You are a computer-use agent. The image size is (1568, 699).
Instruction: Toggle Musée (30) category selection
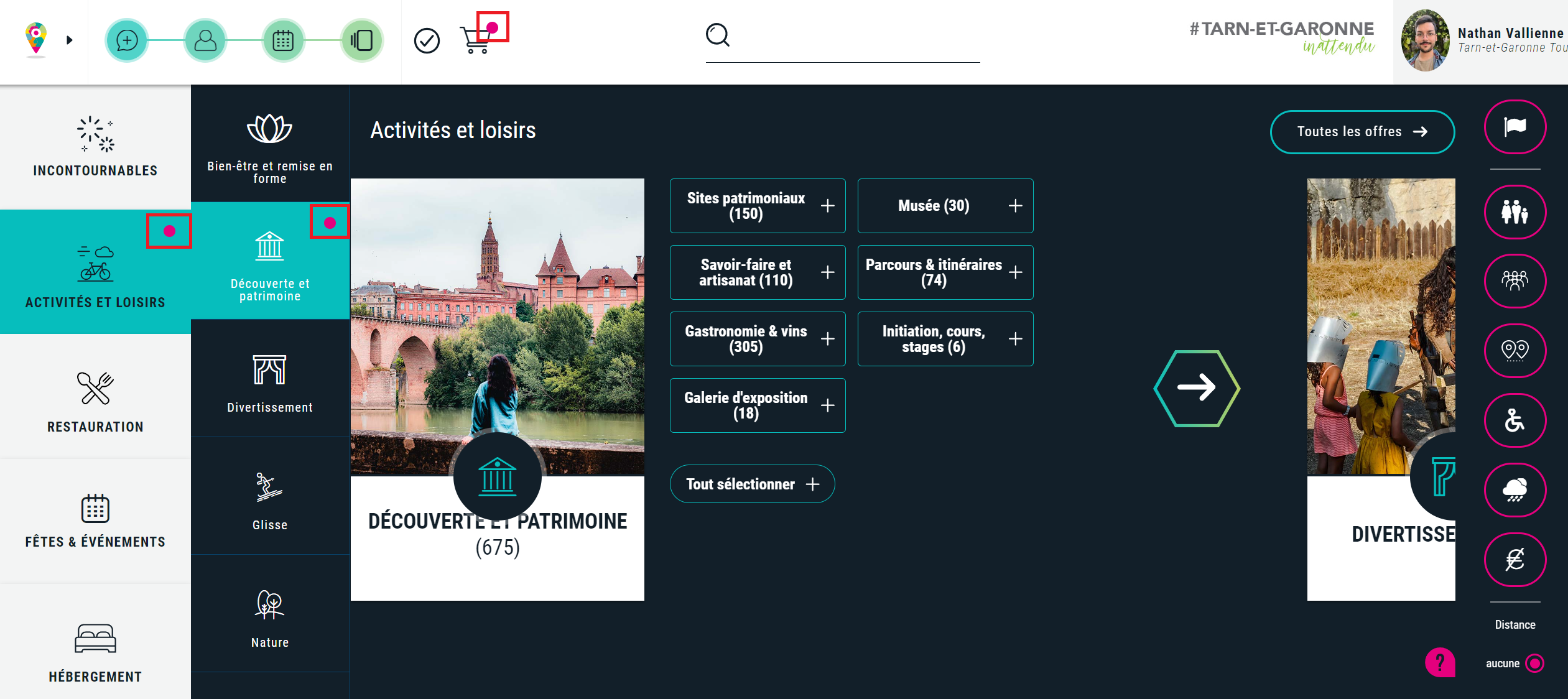click(945, 206)
